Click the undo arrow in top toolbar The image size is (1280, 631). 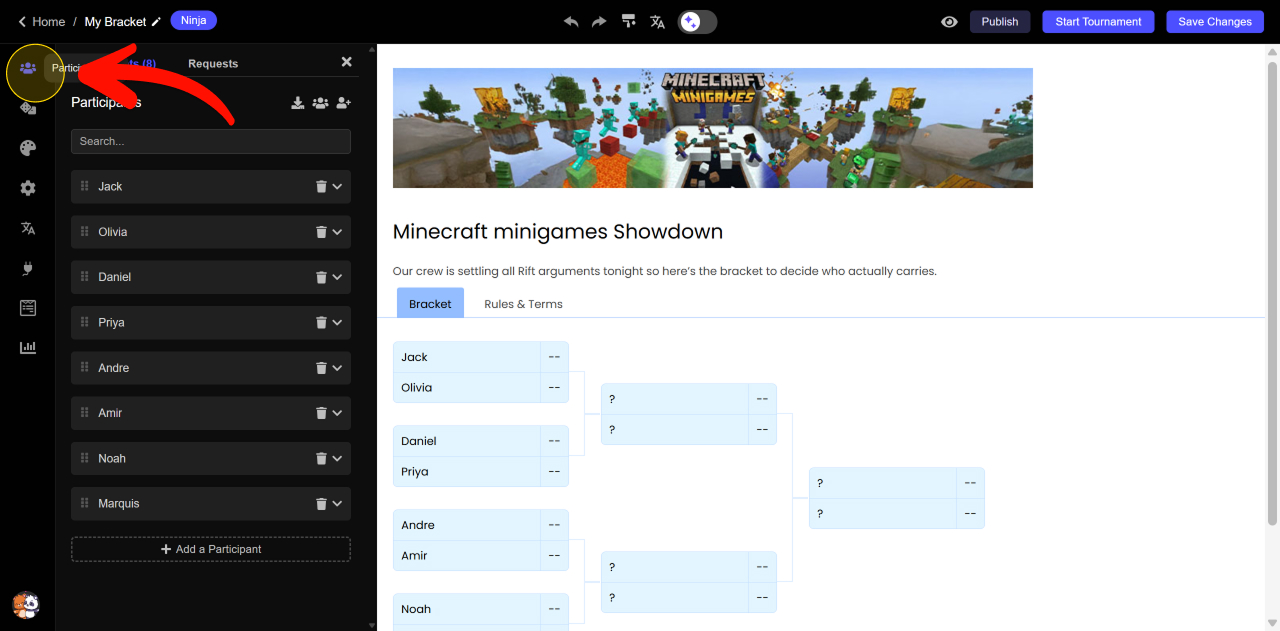tap(571, 22)
